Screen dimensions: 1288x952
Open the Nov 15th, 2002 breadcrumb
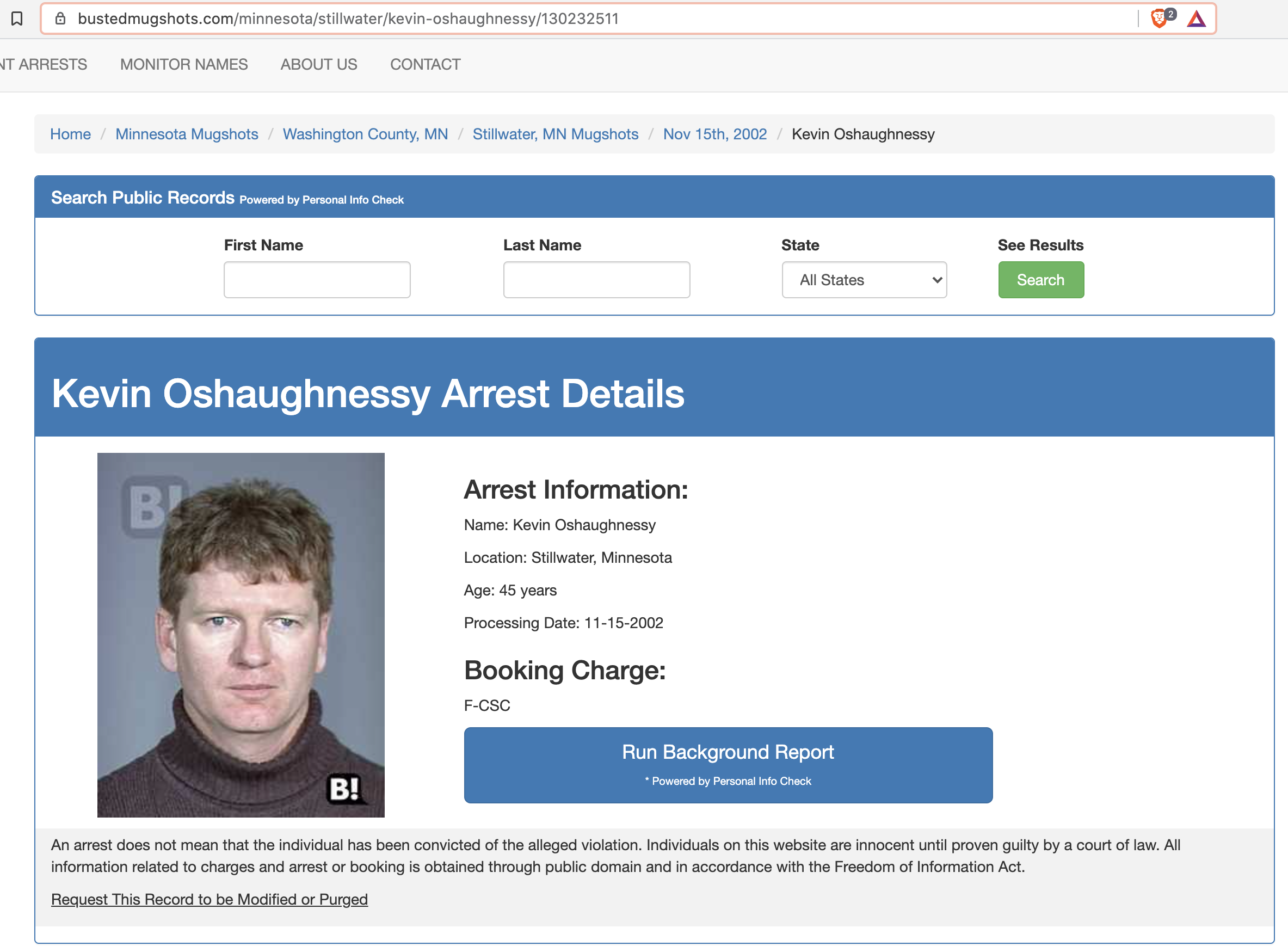tap(715, 134)
